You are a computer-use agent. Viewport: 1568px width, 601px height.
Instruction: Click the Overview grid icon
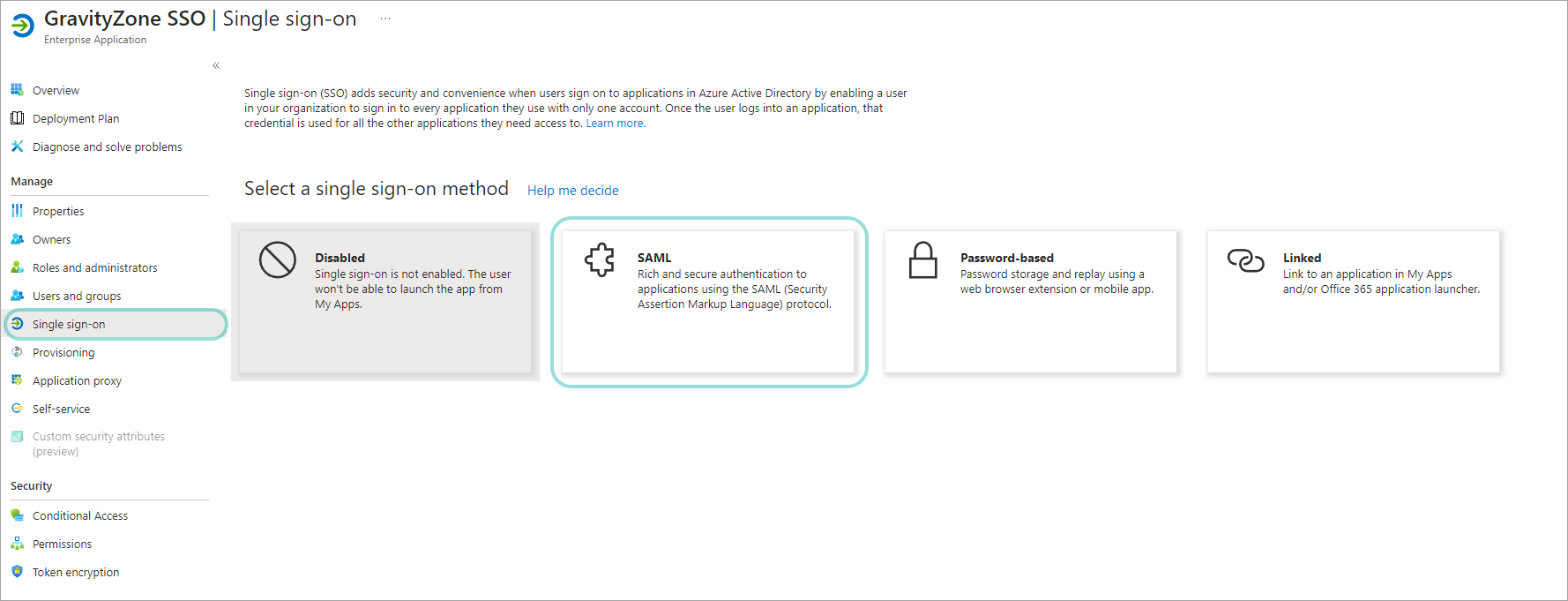point(17,90)
